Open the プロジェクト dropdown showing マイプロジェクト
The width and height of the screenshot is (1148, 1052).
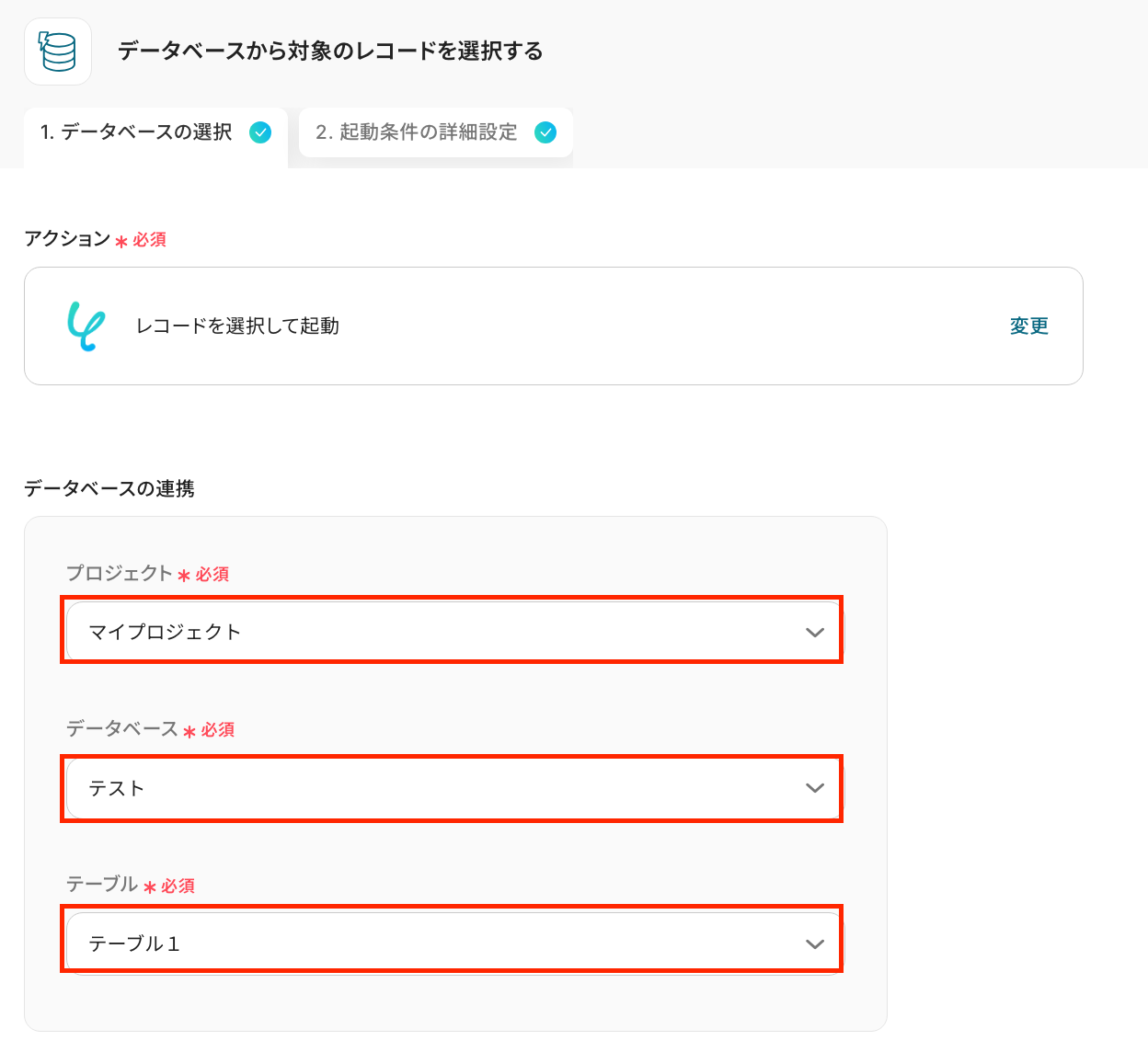[442, 632]
